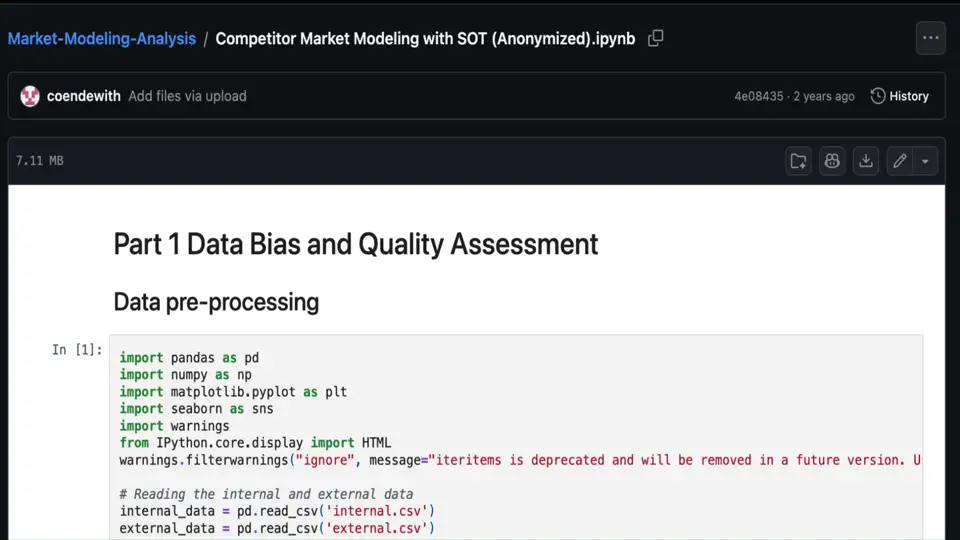The image size is (960, 540).
Task: Open the 'Add files via upload' commit
Action: coord(187,96)
